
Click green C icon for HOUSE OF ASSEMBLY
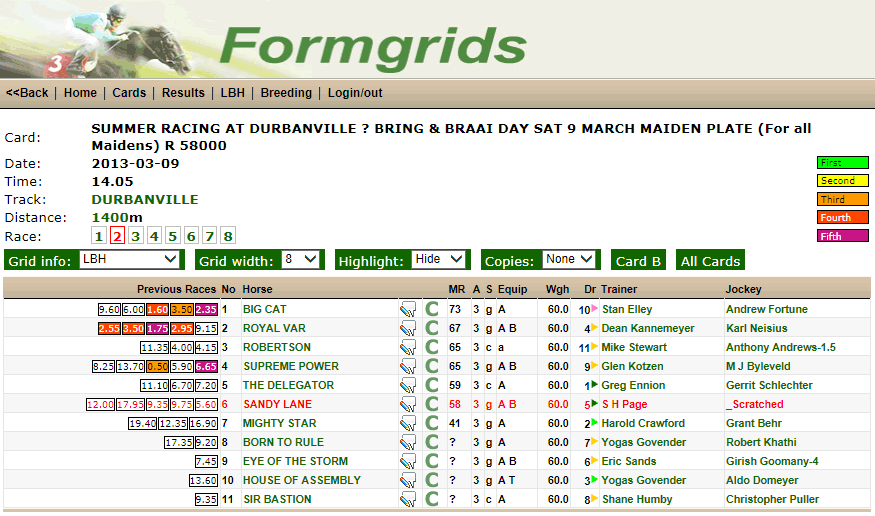(x=432, y=480)
